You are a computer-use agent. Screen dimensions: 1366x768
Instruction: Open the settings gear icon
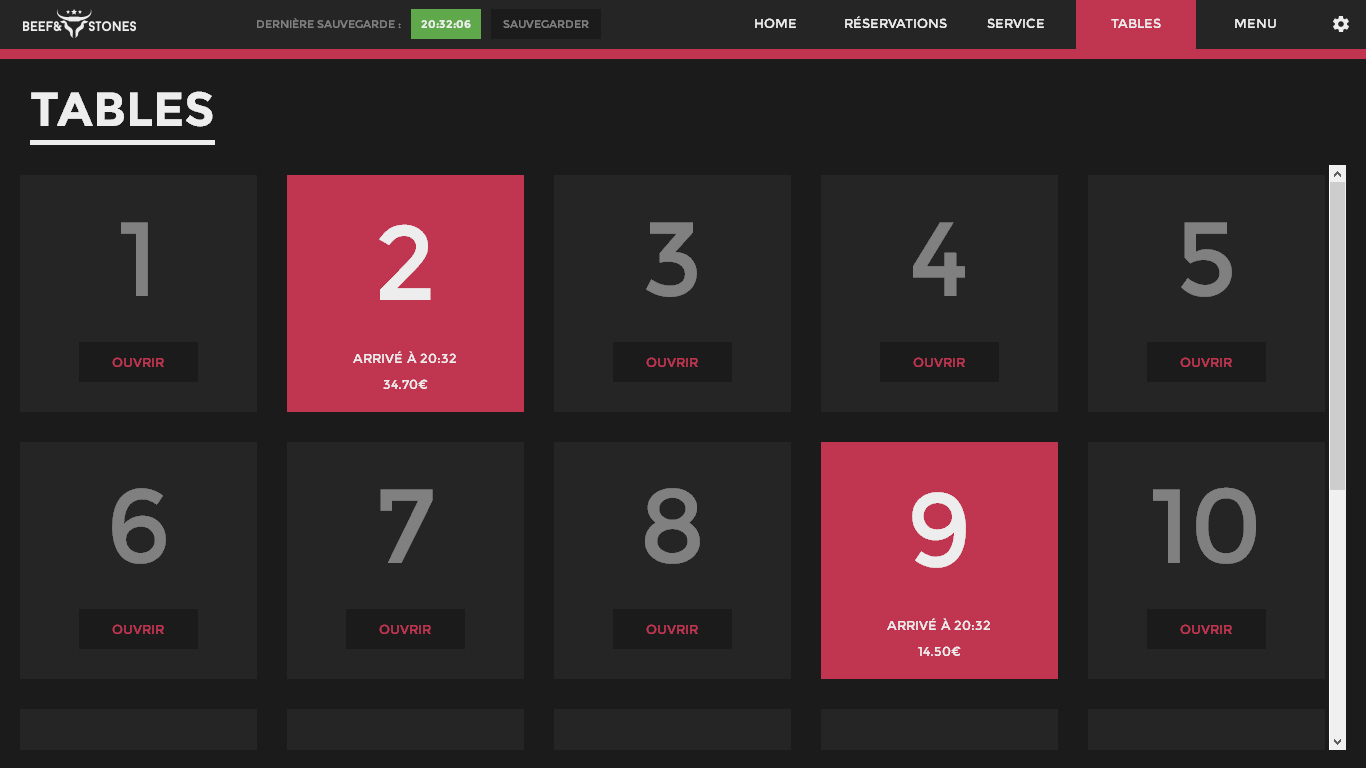1340,24
